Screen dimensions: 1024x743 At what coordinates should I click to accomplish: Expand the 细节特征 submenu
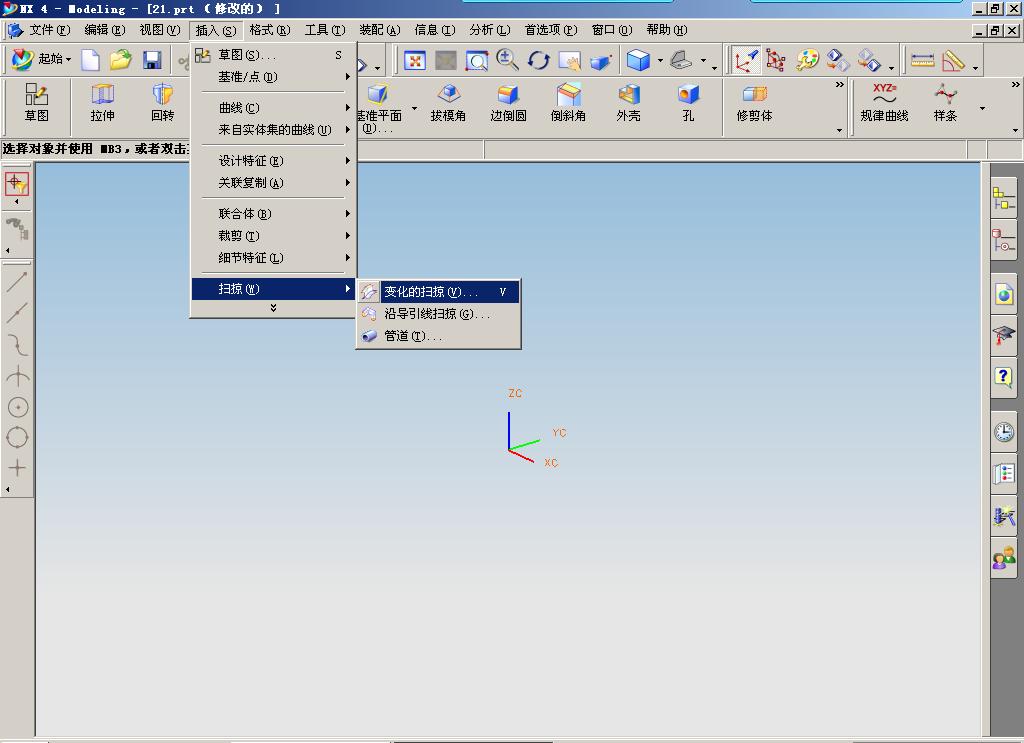273,257
